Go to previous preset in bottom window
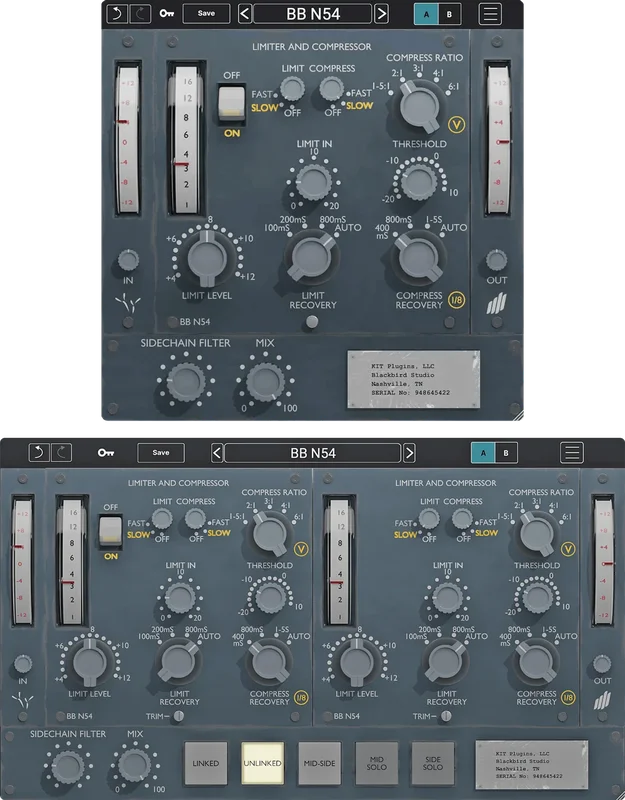Viewport: 625px width, 800px height. tap(217, 453)
